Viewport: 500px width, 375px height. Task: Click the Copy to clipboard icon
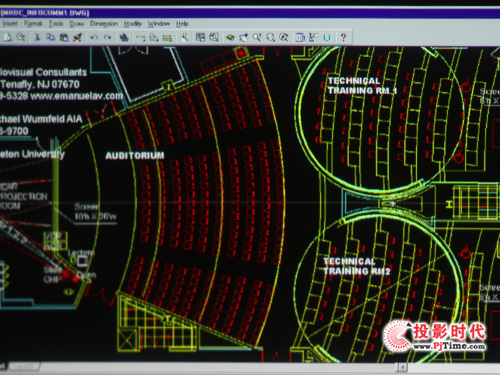coord(50,37)
